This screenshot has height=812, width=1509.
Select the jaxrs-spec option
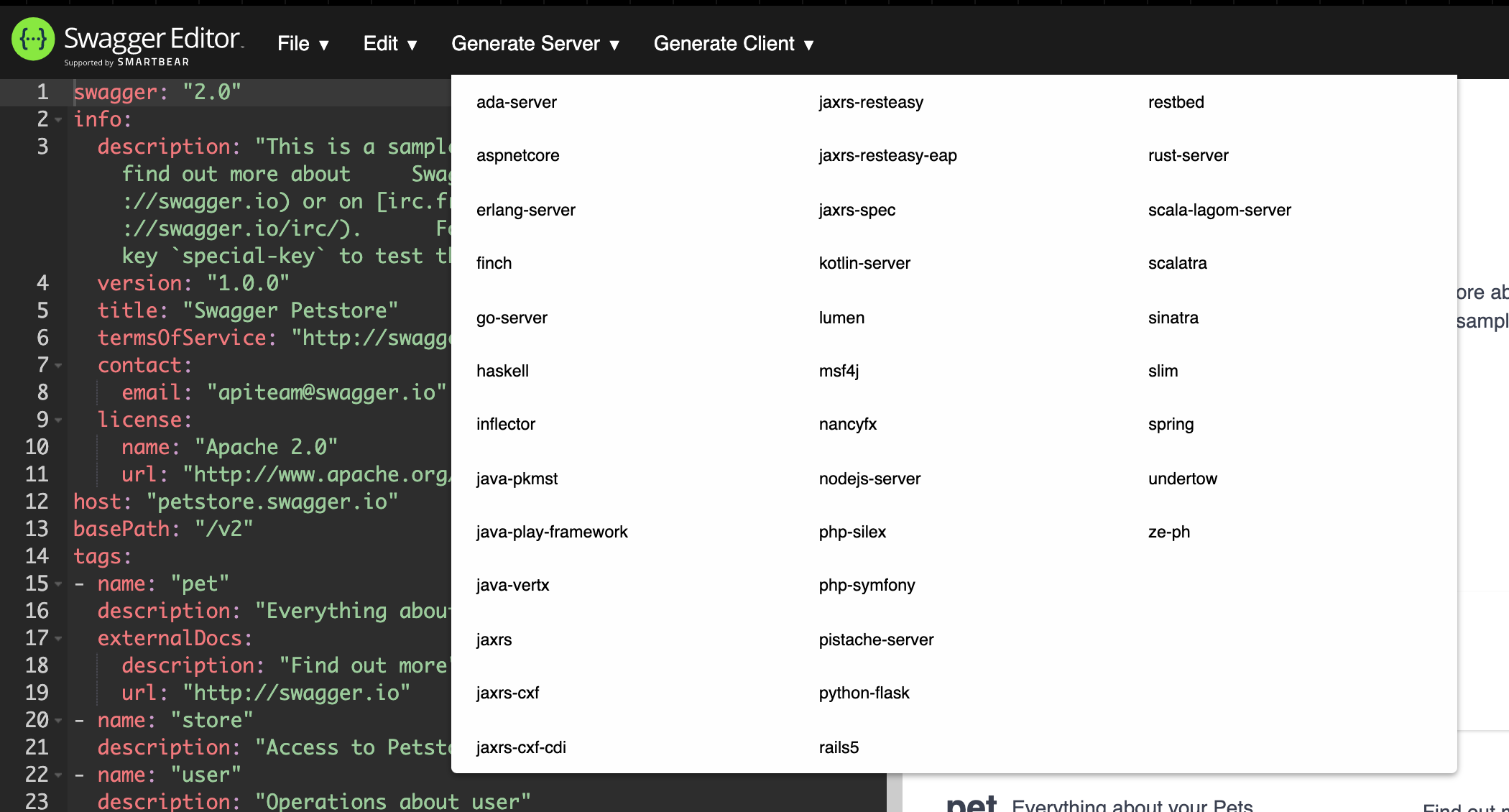(x=857, y=210)
